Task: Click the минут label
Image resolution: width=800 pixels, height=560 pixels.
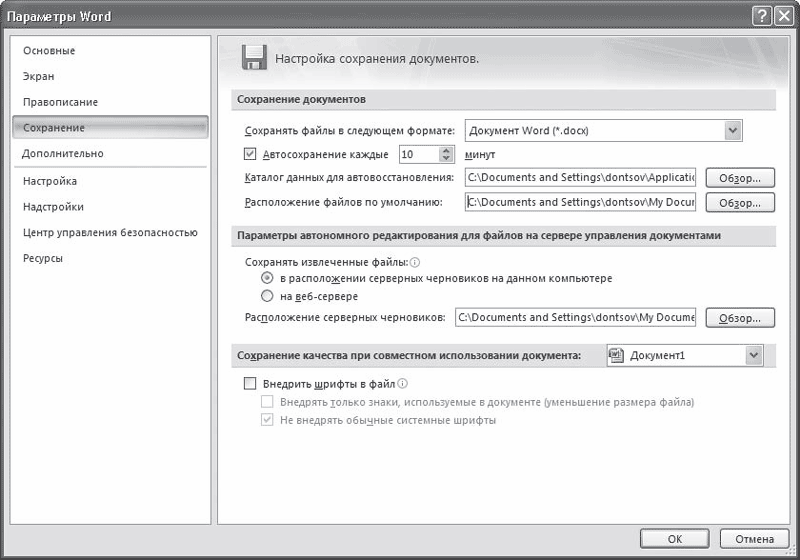Action: coord(480,155)
